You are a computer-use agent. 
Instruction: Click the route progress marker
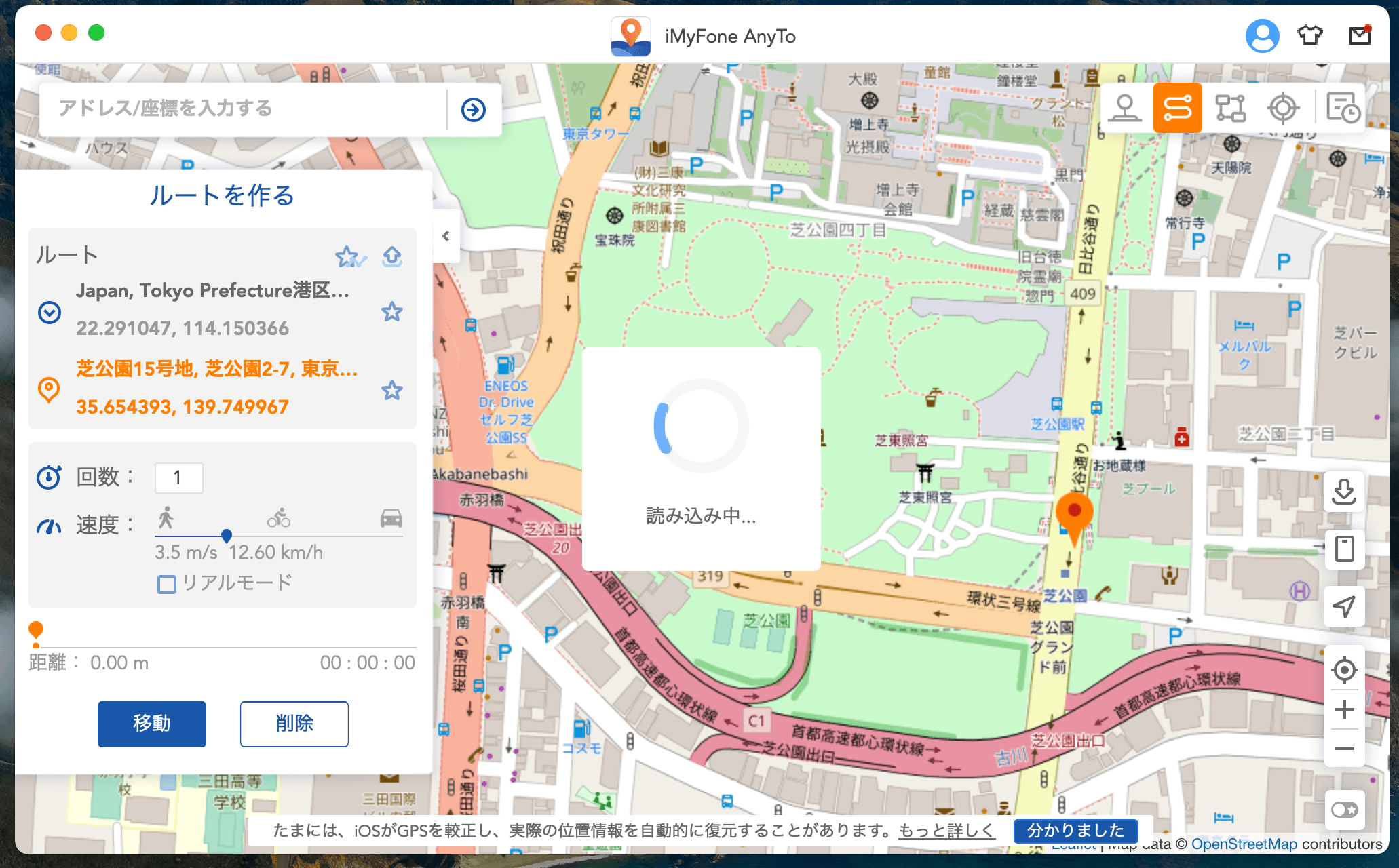pos(36,633)
